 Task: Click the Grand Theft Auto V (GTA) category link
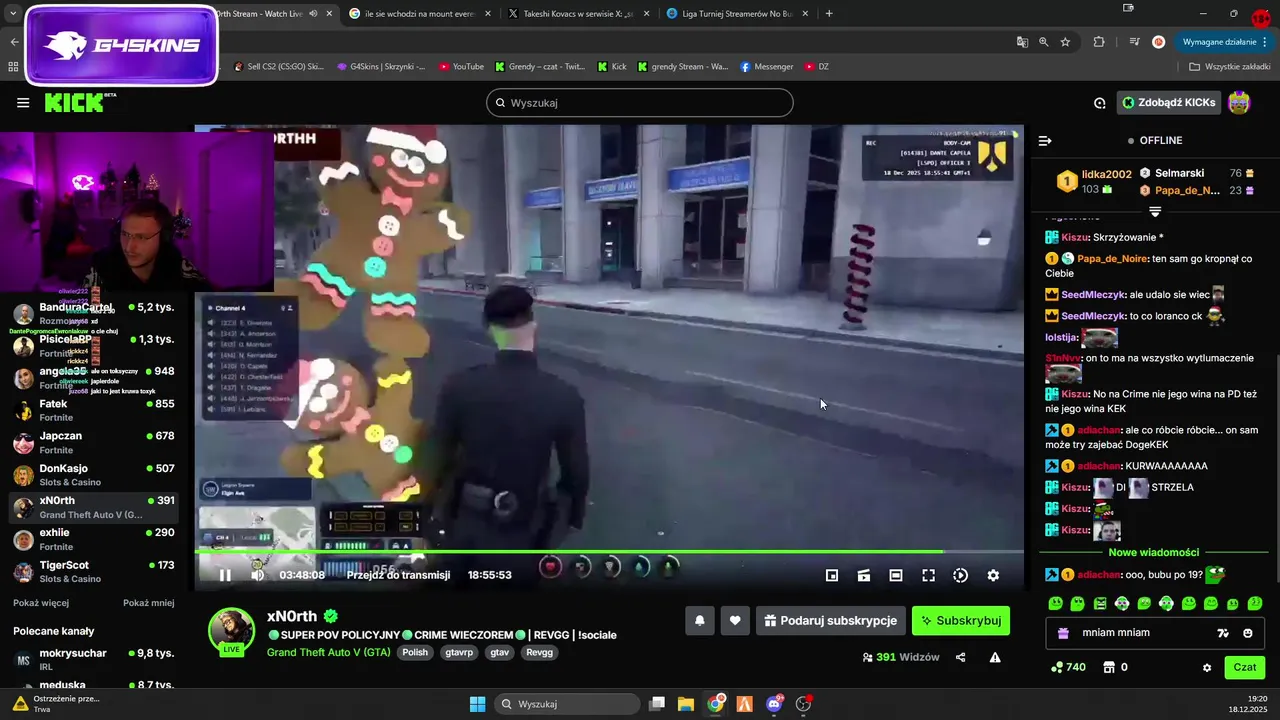(x=329, y=652)
